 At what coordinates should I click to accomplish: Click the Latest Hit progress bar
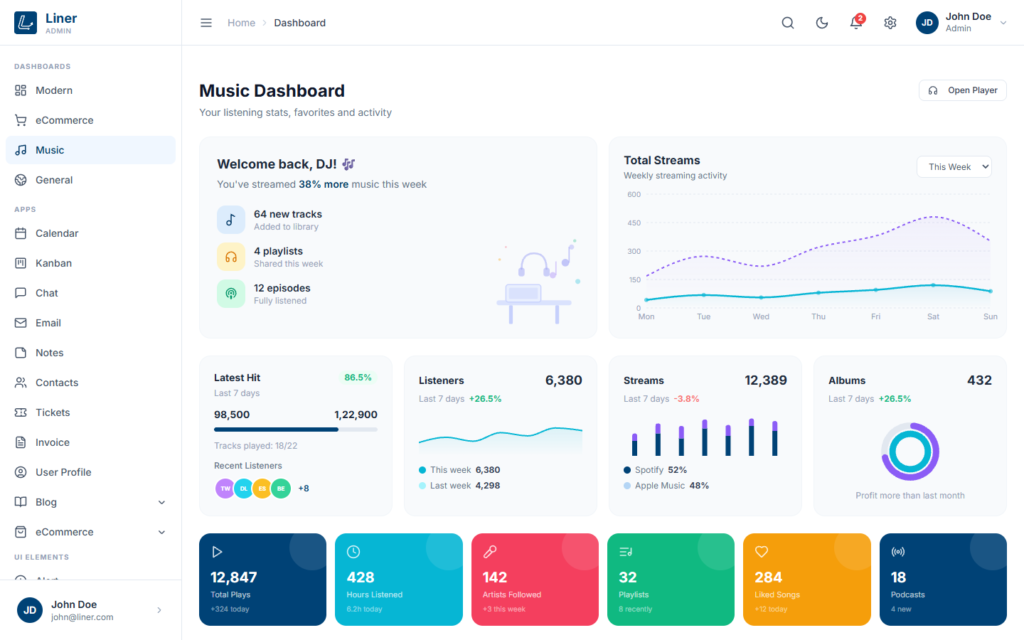point(295,430)
